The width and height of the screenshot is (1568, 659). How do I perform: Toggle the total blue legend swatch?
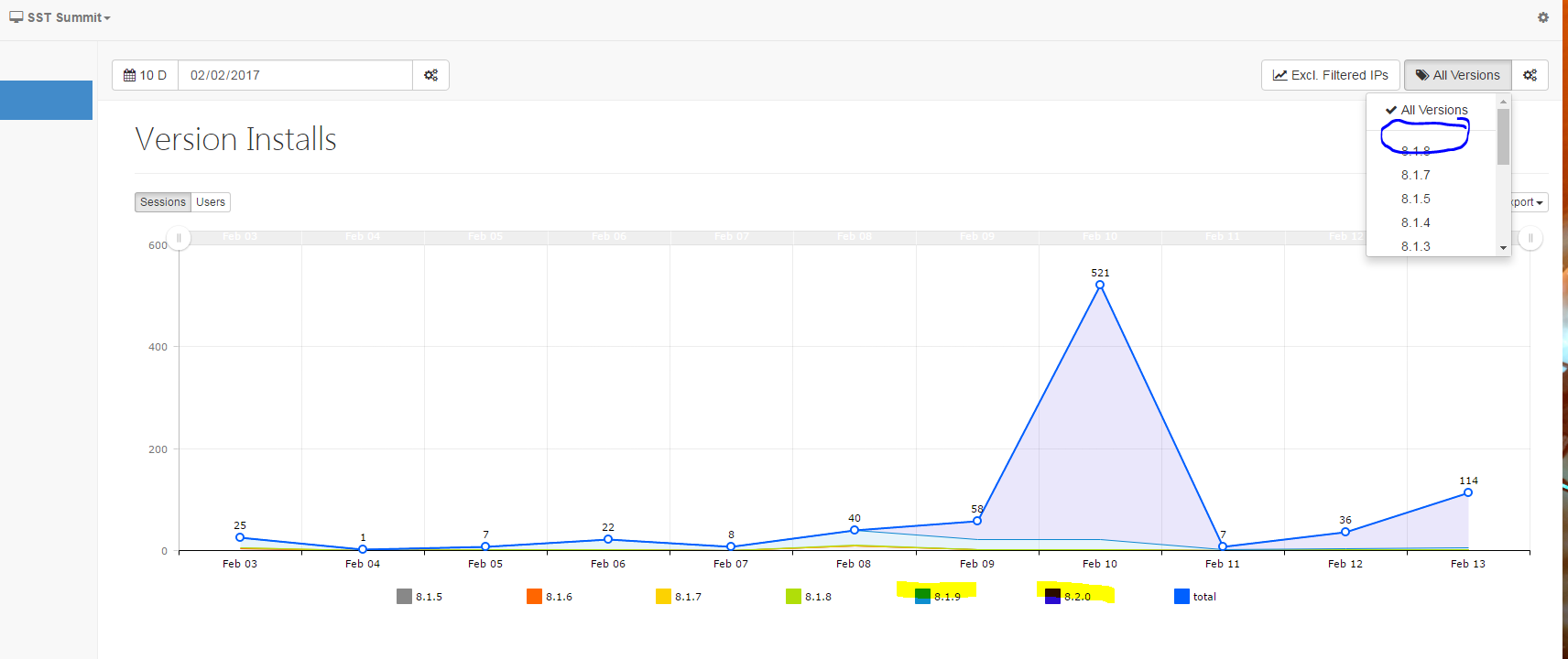tap(1181, 597)
